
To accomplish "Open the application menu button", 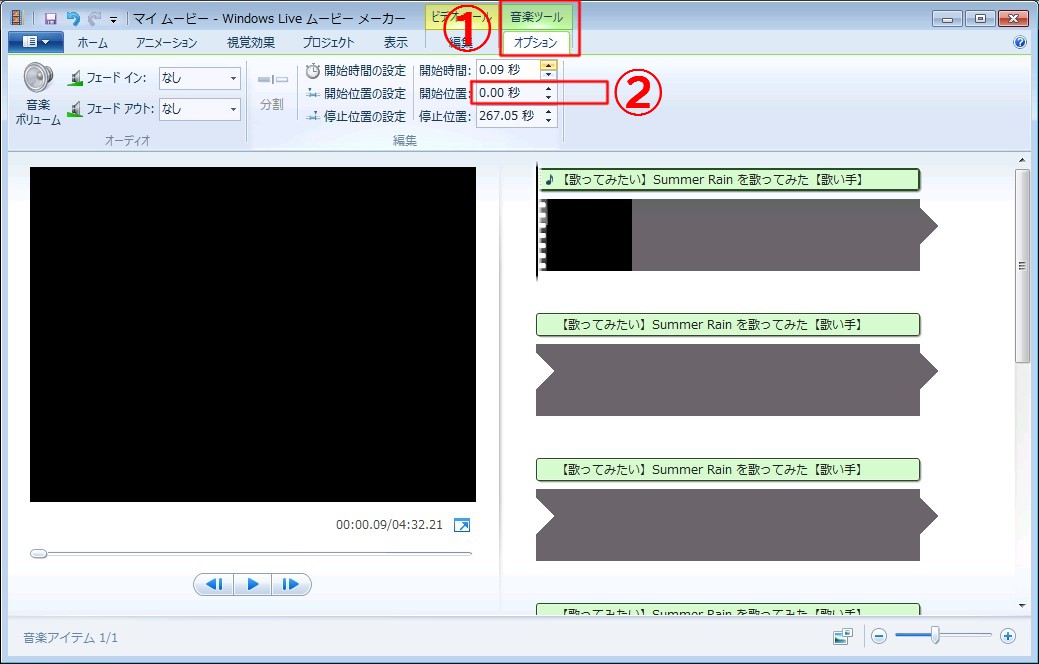I will [x=36, y=43].
